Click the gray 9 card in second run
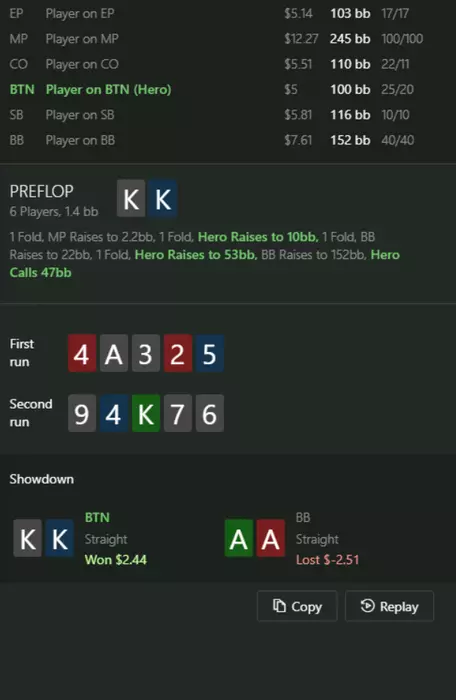 (x=82, y=413)
